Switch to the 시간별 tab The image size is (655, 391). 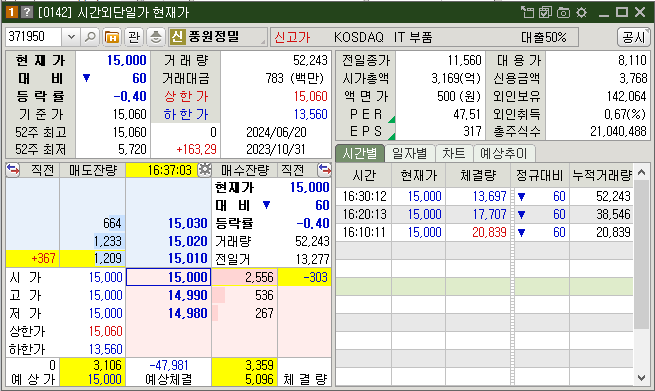359,153
